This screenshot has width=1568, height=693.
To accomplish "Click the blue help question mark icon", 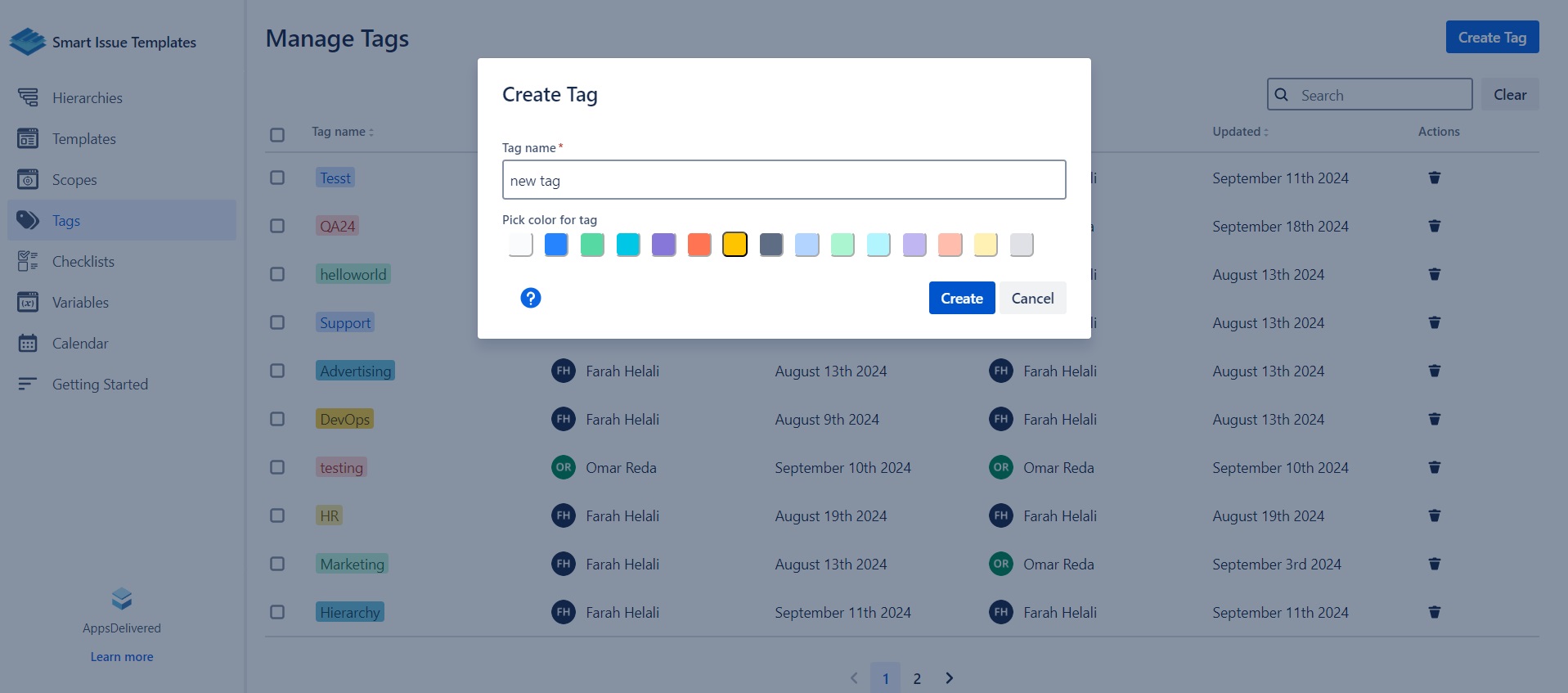I will pyautogui.click(x=530, y=298).
